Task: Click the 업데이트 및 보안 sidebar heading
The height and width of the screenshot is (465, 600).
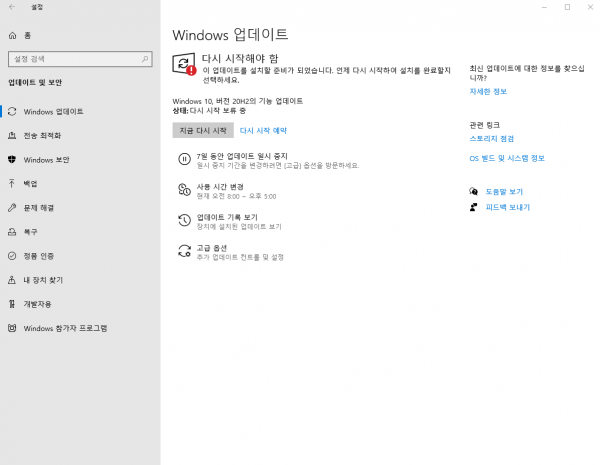Action: coord(35,82)
